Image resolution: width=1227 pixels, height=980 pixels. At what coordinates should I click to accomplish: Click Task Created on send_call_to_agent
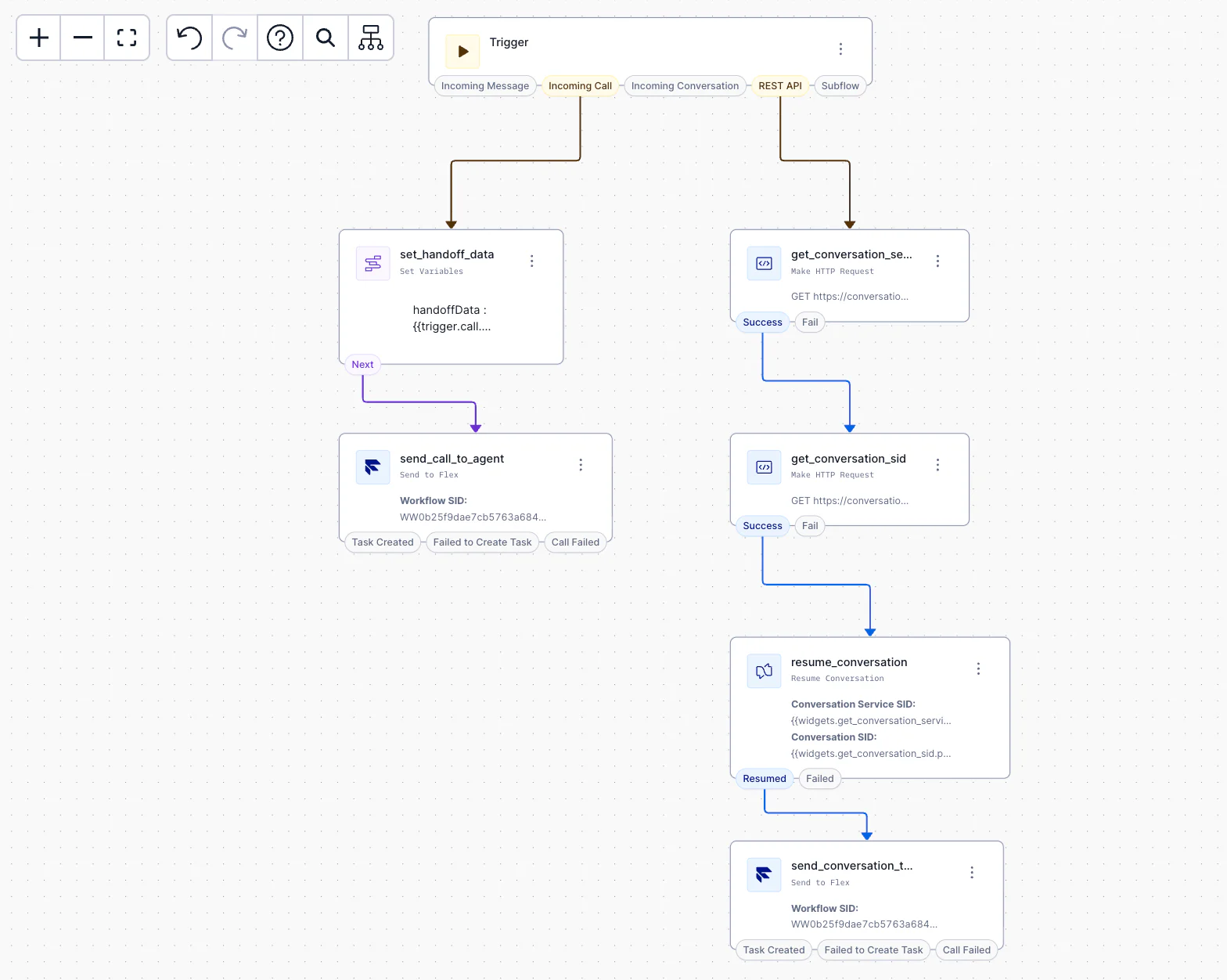pyautogui.click(x=383, y=542)
